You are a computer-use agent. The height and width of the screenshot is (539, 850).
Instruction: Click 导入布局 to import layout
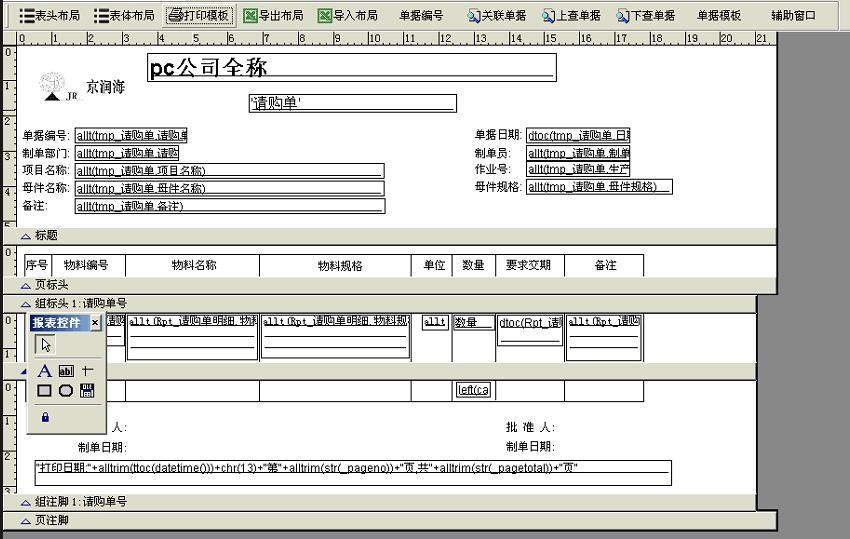click(x=347, y=15)
